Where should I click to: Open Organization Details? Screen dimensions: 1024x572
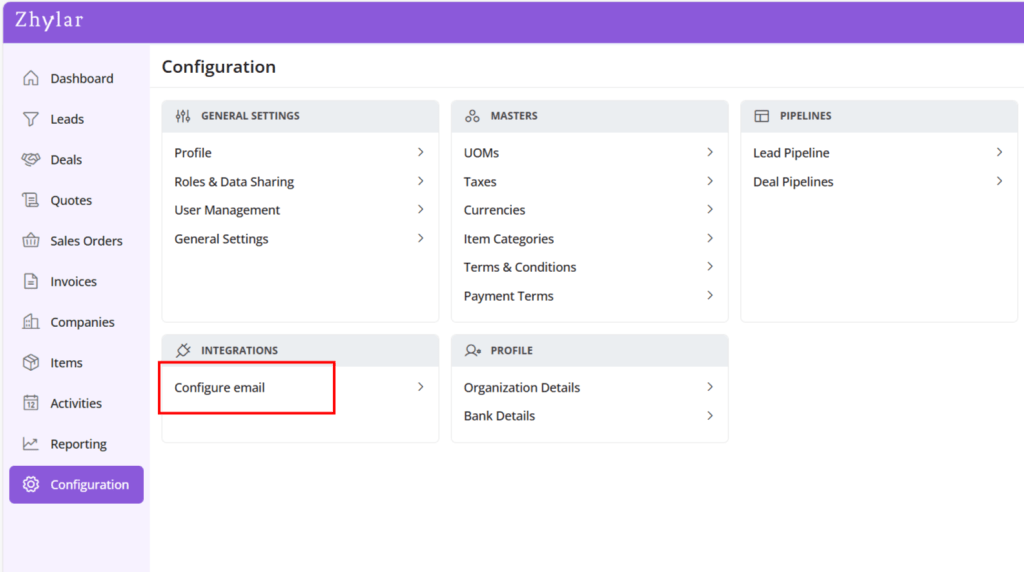521,388
